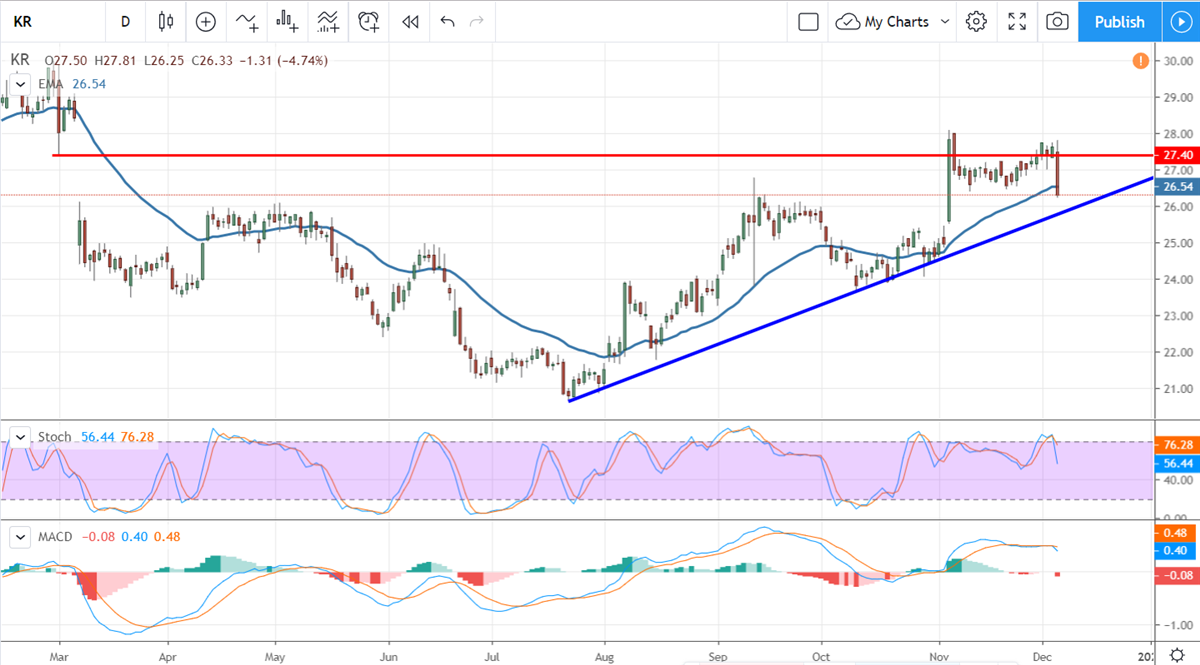This screenshot has height=665, width=1200.
Task: Click the compare or add symbol icon
Action: tap(206, 21)
